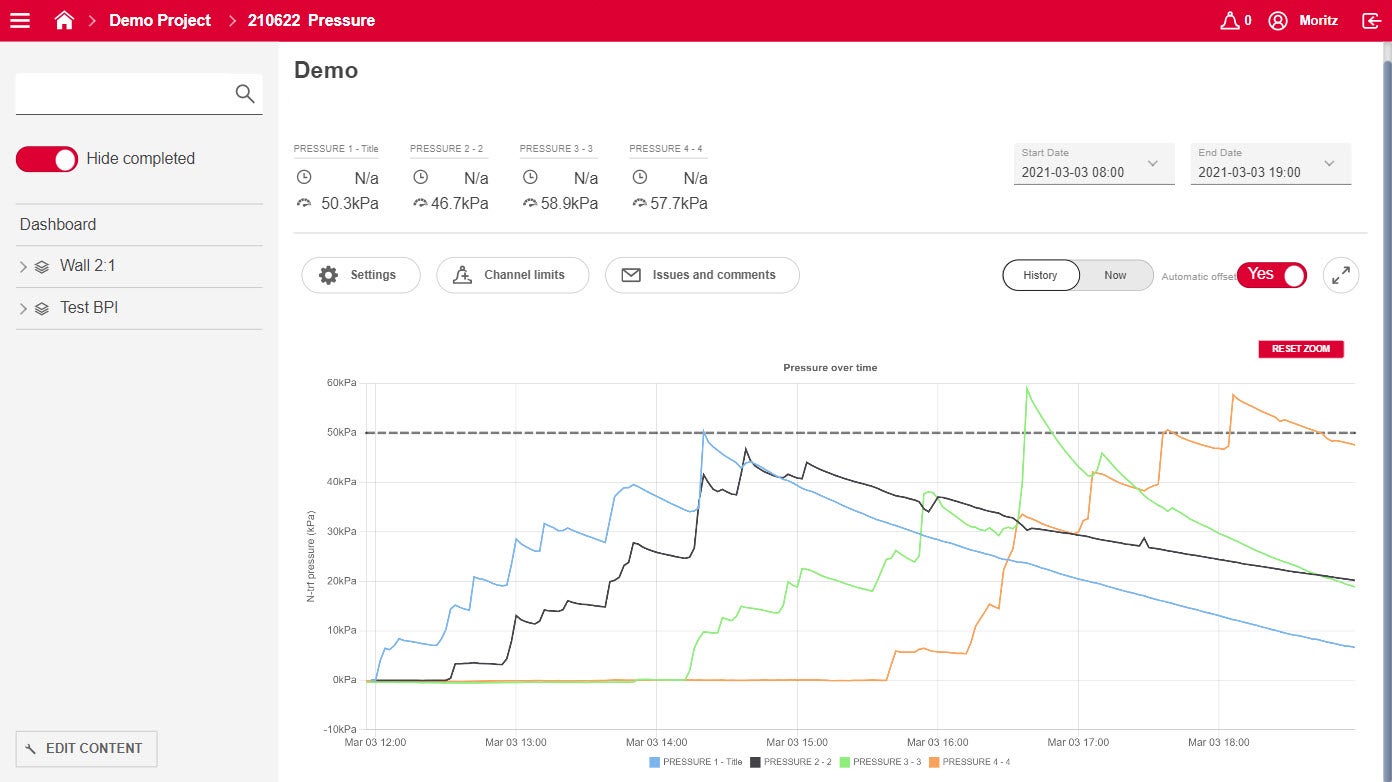The width and height of the screenshot is (1392, 782).
Task: Expand the Test BPI tree item
Action: (23, 309)
